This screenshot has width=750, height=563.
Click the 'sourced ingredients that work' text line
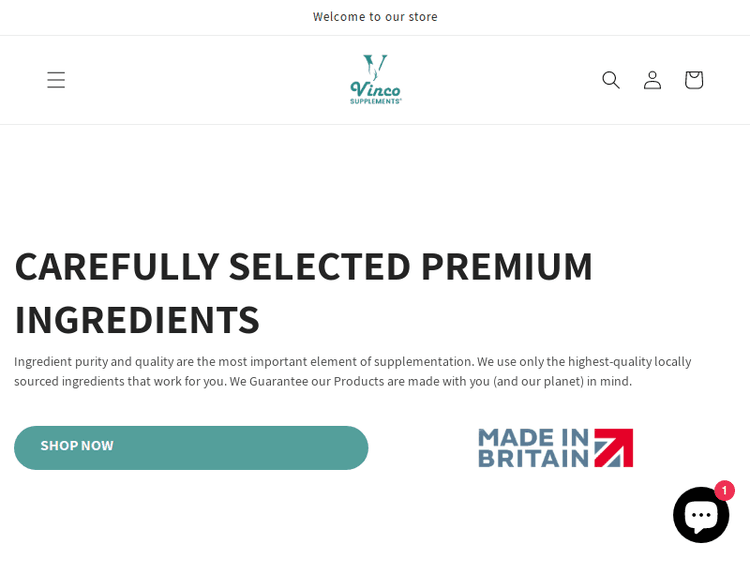point(322,381)
